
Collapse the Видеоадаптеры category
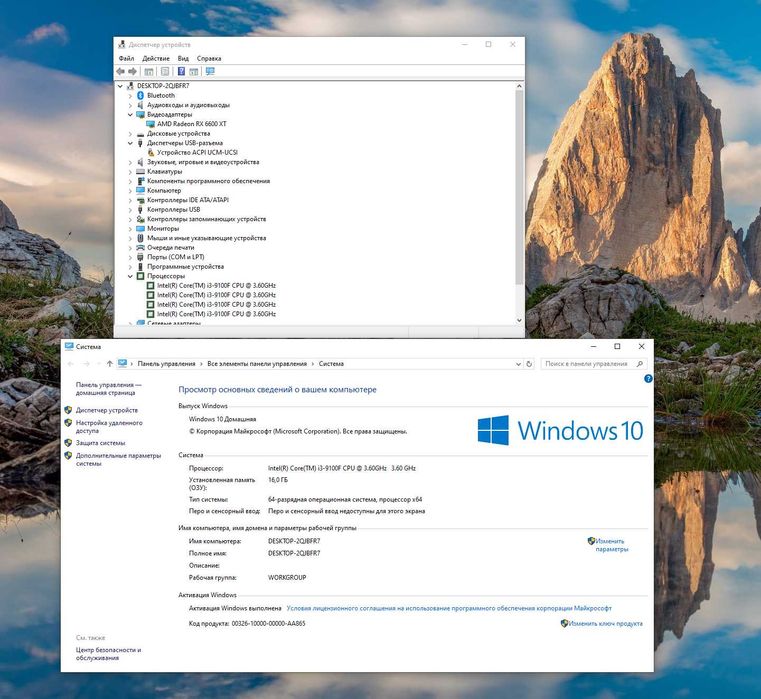(130, 115)
